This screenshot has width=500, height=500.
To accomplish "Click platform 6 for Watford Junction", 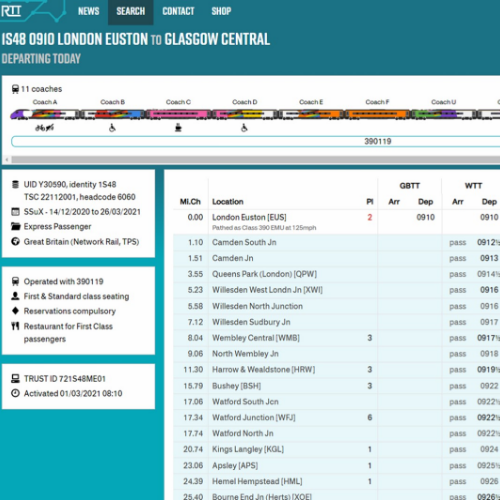I will tap(370, 417).
